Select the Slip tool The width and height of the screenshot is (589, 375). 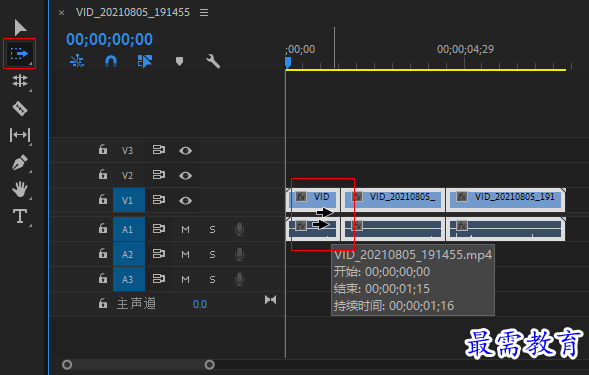point(20,135)
